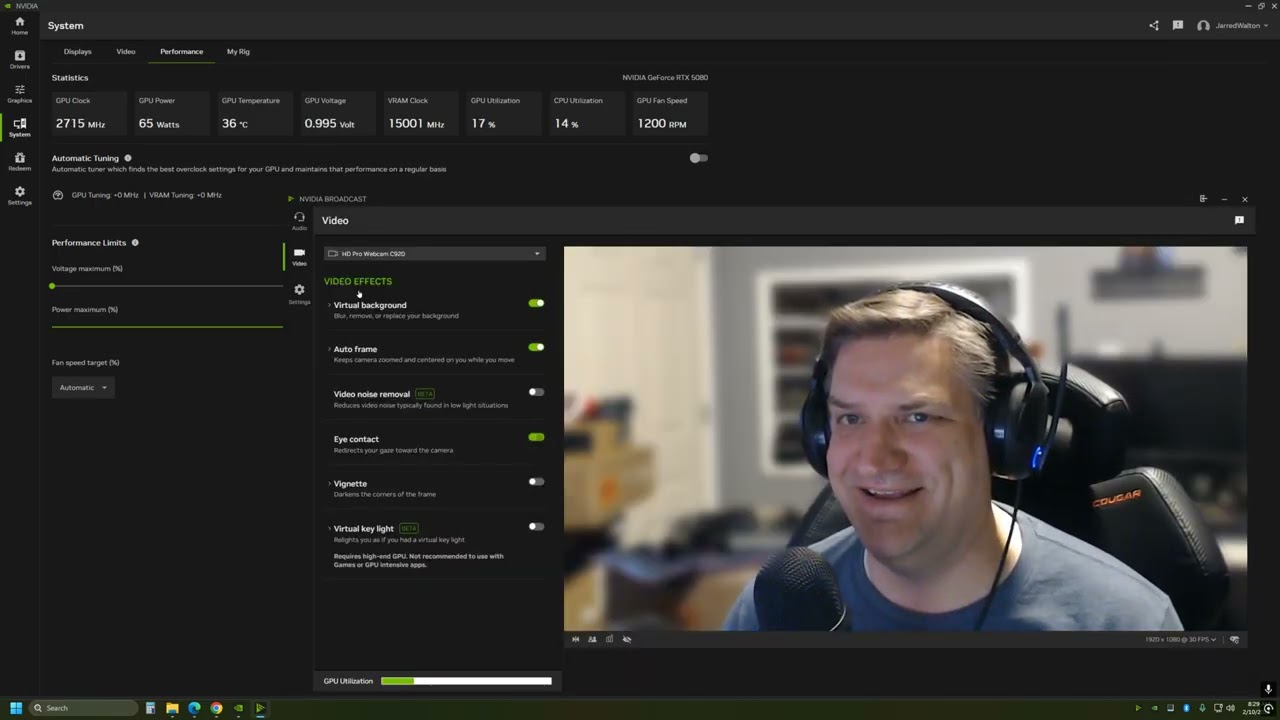The height and width of the screenshot is (720, 1280).
Task: Open the Calculator icon on the taskbar
Action: 150,708
